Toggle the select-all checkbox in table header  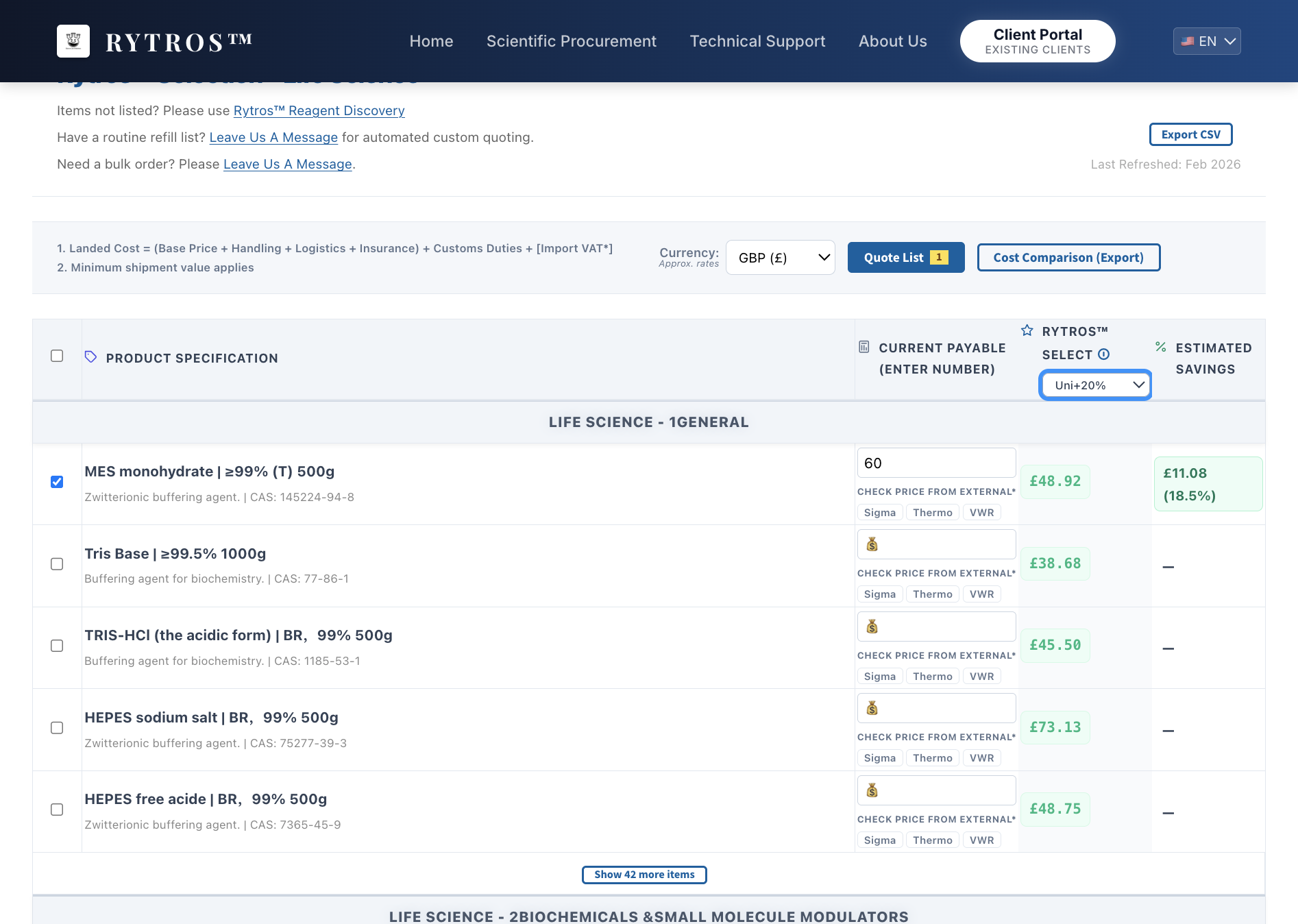click(57, 356)
